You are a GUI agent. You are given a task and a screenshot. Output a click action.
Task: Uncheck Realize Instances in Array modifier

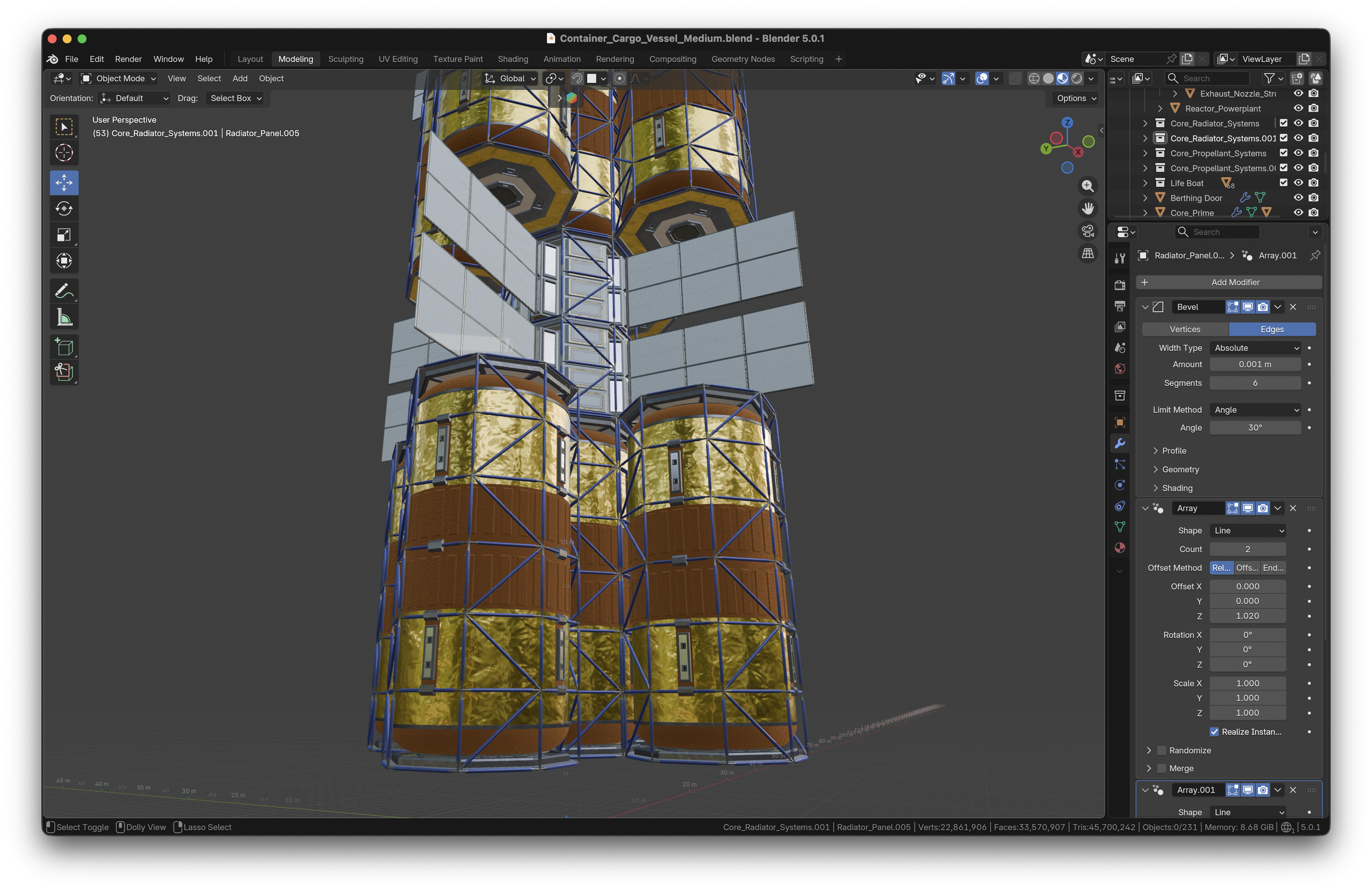tap(1214, 732)
